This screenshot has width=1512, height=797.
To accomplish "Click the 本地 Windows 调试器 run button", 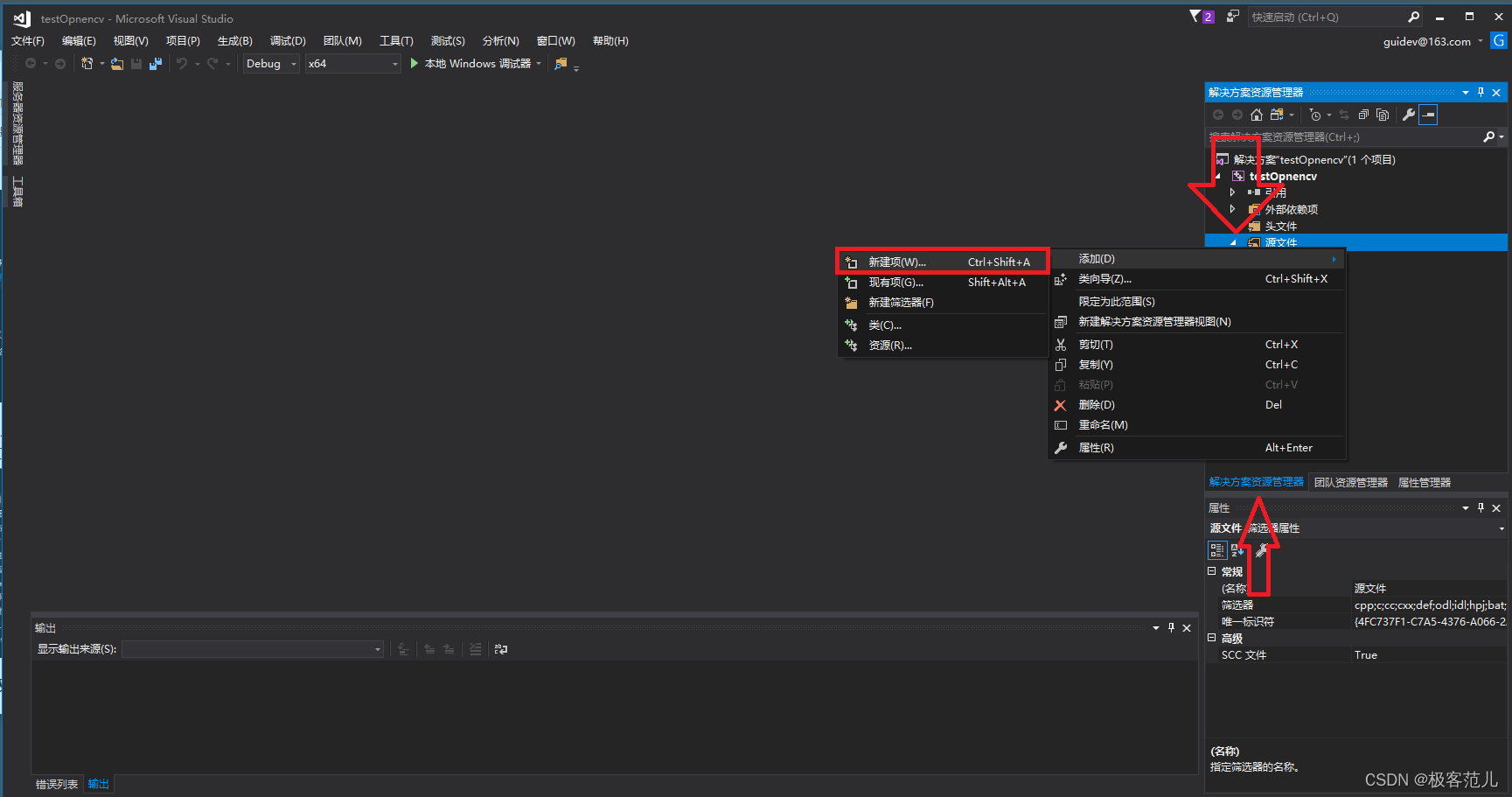I will click(470, 64).
